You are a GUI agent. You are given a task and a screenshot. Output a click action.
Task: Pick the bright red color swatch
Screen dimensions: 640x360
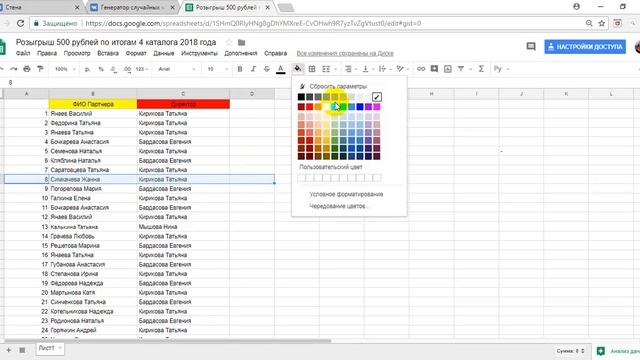point(310,107)
